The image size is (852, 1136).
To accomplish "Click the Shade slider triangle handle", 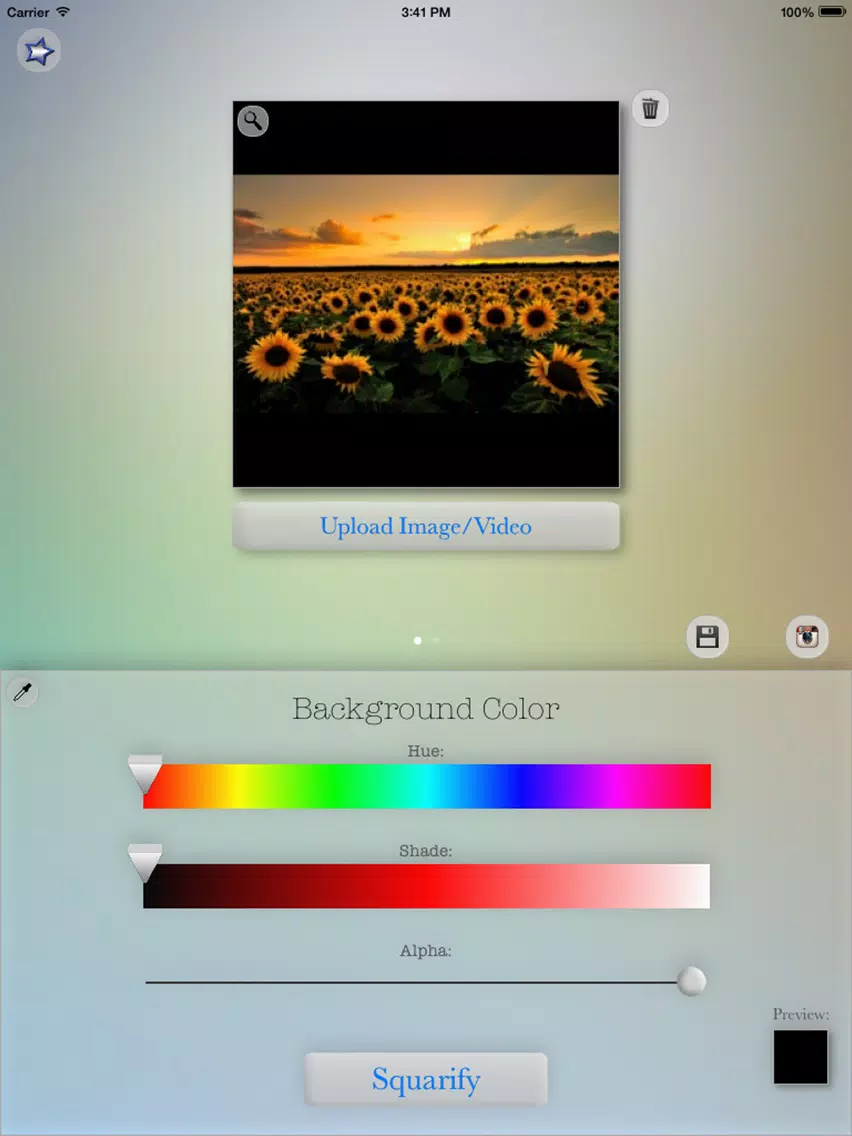I will (145, 864).
